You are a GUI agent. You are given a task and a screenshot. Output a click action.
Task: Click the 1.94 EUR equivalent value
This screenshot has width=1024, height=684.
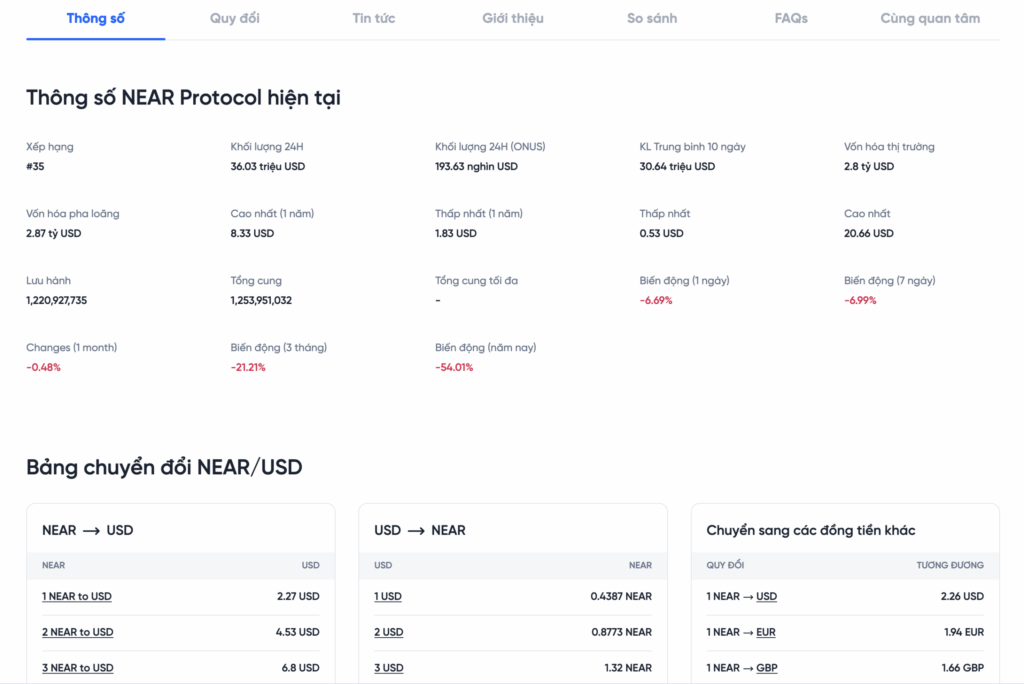click(x=964, y=632)
